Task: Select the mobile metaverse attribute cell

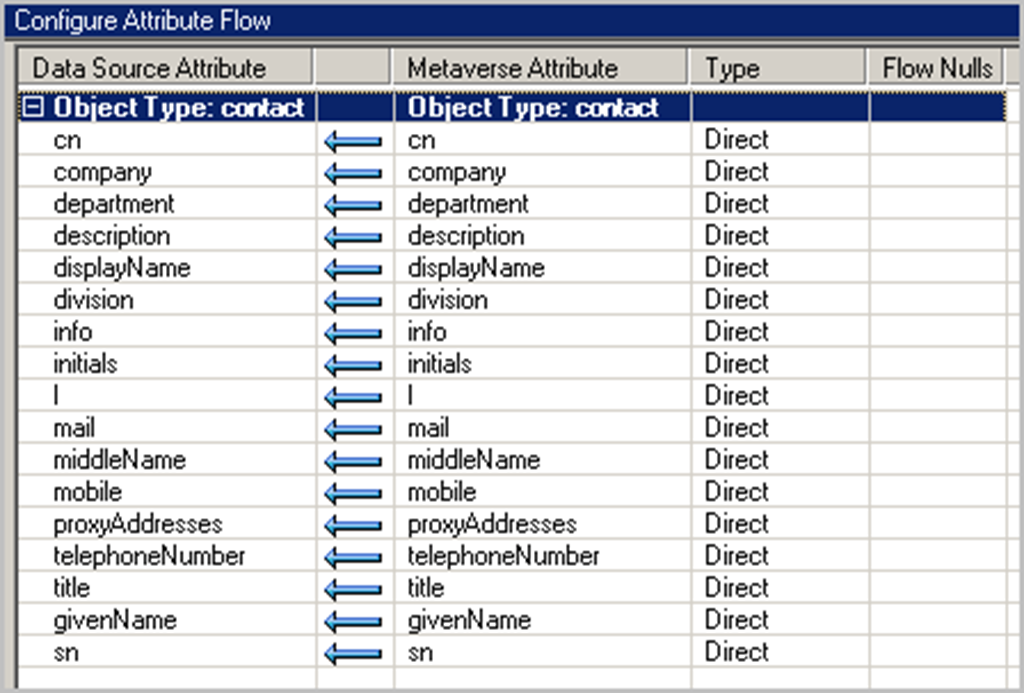Action: click(441, 492)
